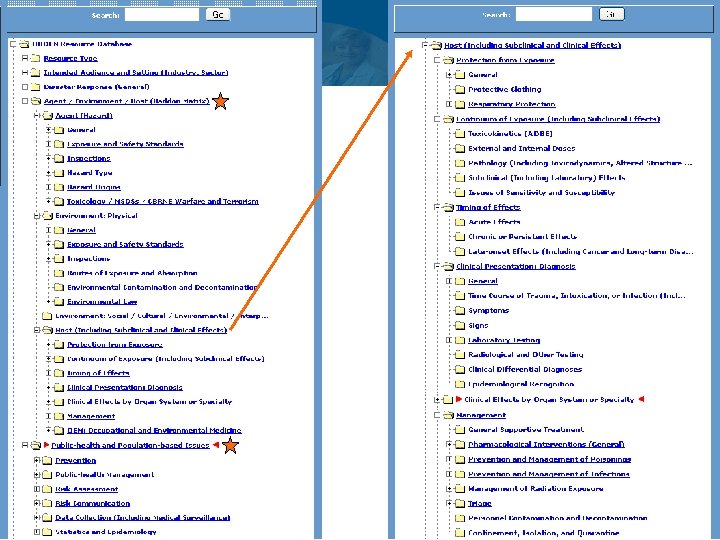Collapse Public-health and Population-based Issues node

(x=25, y=445)
